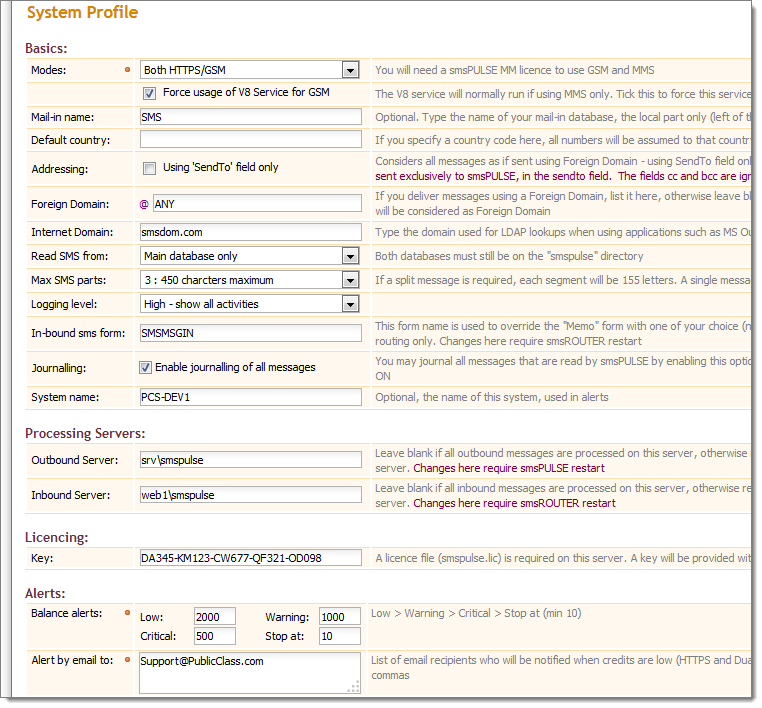Click the 'Changes here require smsPULSE restart' text
Viewport: 762px width, 708px height.
pos(509,468)
